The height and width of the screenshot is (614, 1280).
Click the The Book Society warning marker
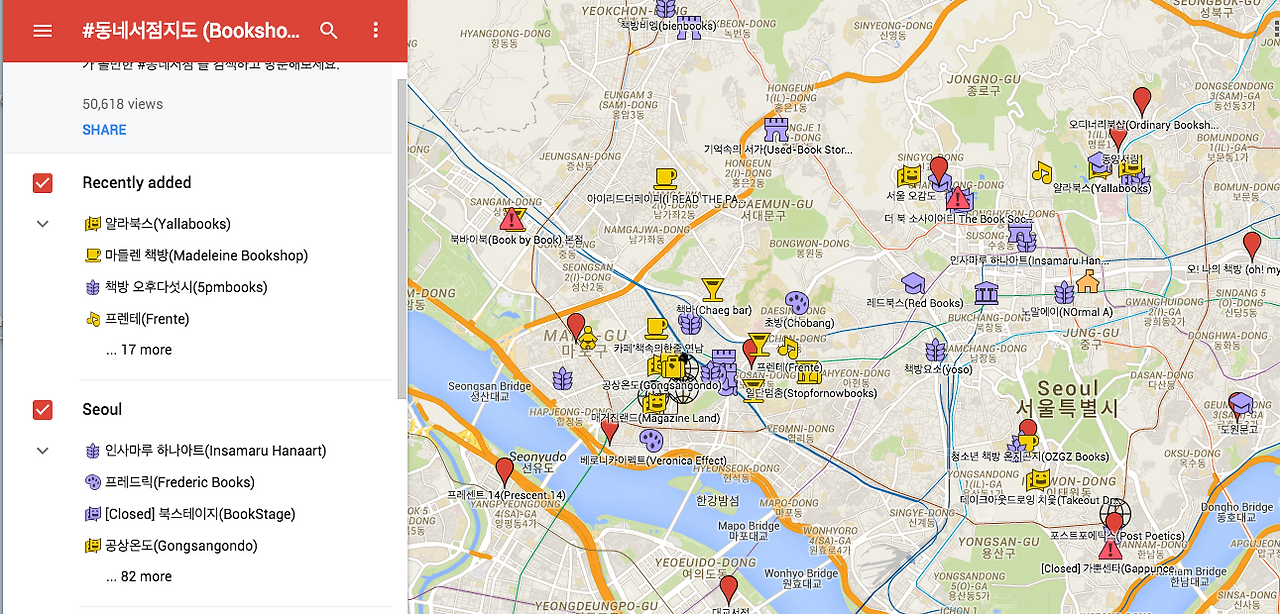tap(958, 198)
